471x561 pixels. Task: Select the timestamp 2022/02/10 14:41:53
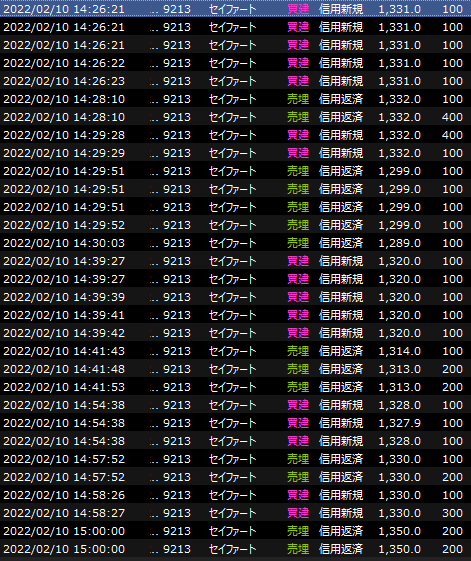coord(64,387)
